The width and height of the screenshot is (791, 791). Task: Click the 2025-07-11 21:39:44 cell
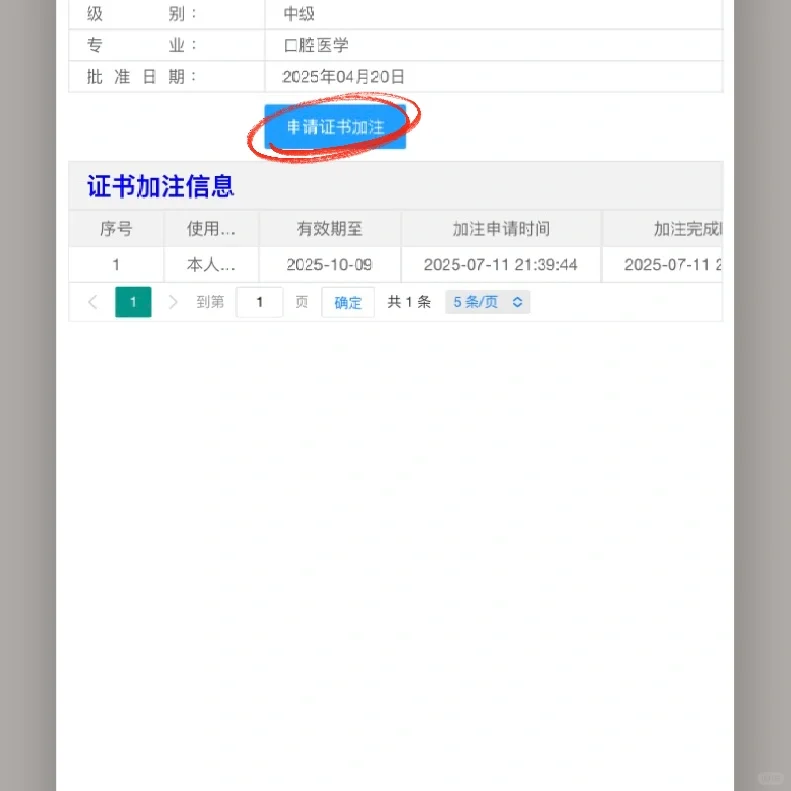(501, 265)
